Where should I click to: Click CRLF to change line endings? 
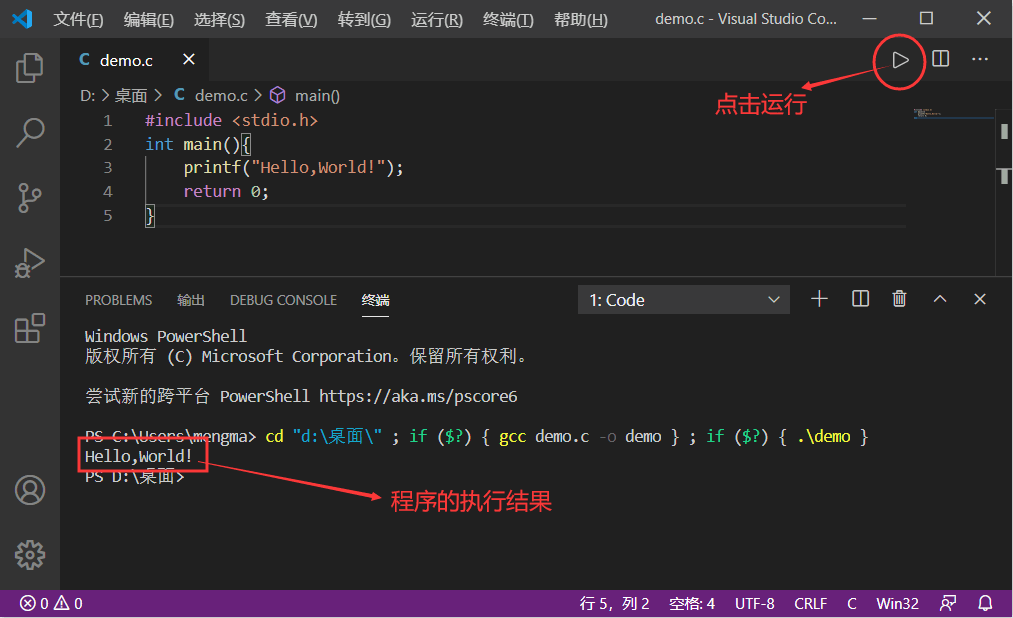click(x=810, y=603)
